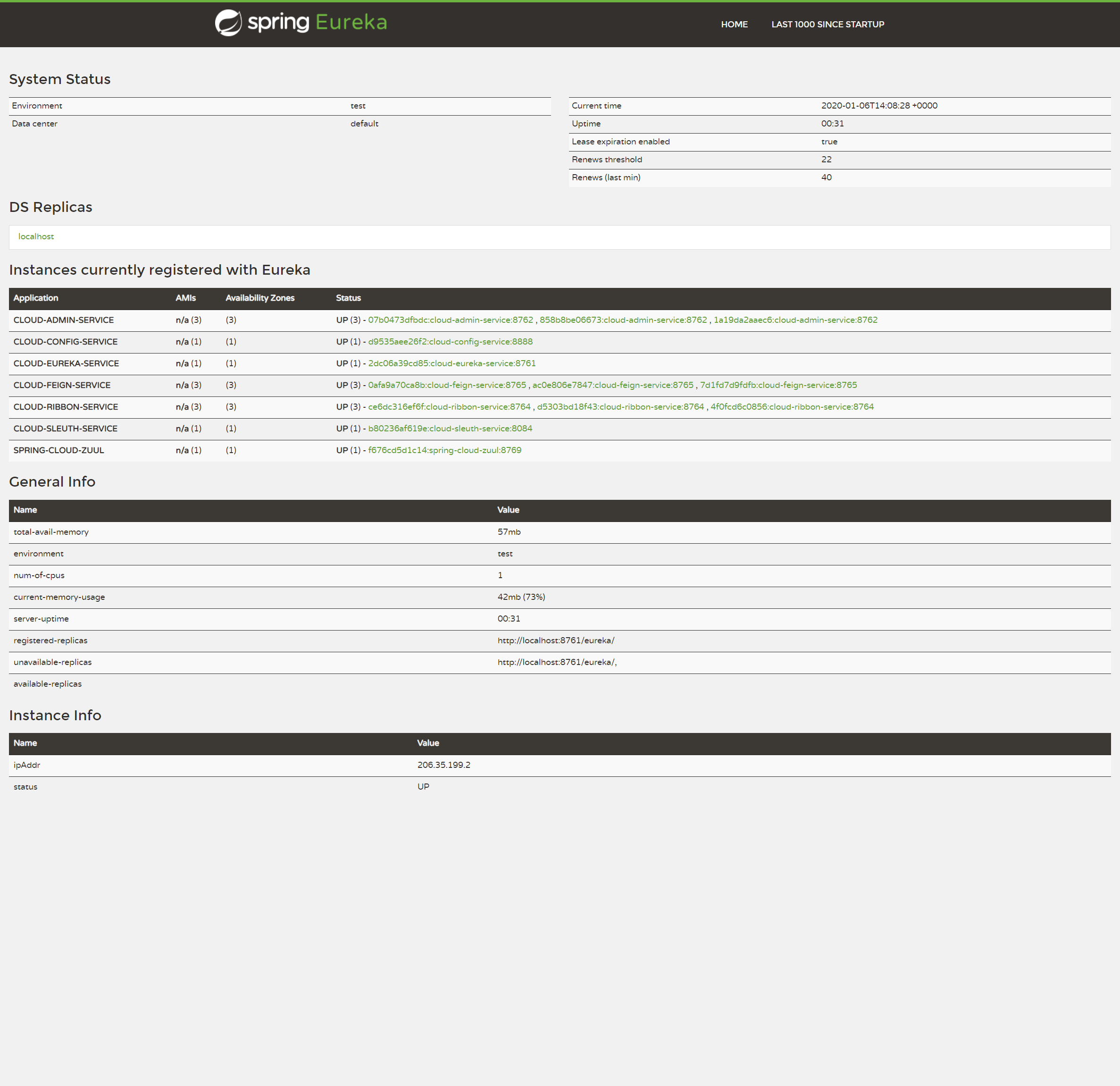Click the Data center value default
This screenshot has height=1086, width=1120.
(x=364, y=124)
